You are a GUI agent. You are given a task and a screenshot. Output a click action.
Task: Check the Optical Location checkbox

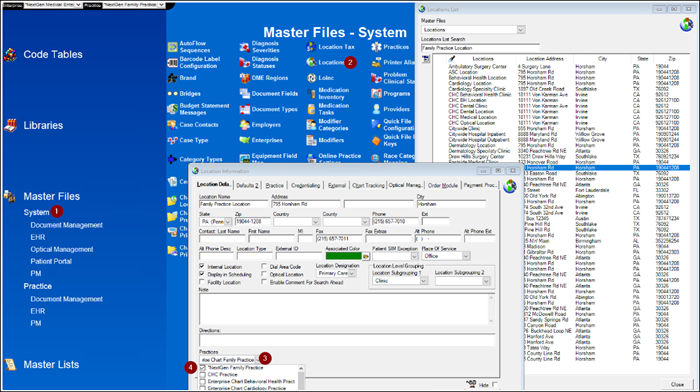264,274
